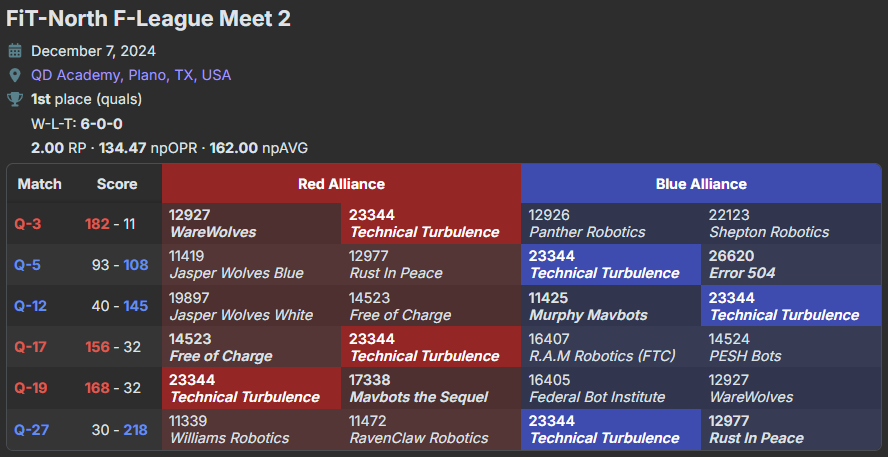Open the QD Academy, Plano, TX location link
Screen dimensions: 888x457
pos(131,75)
